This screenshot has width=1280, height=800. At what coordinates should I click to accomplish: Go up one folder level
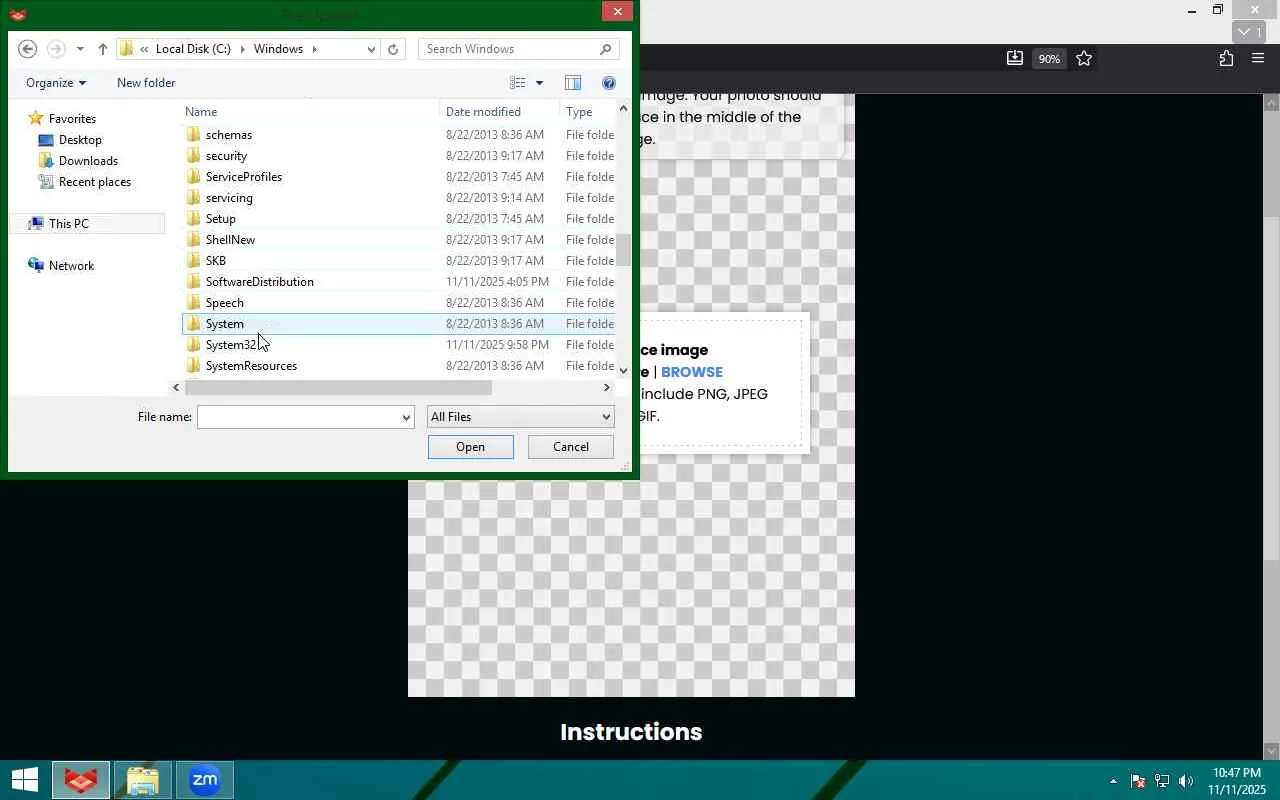pyautogui.click(x=103, y=49)
